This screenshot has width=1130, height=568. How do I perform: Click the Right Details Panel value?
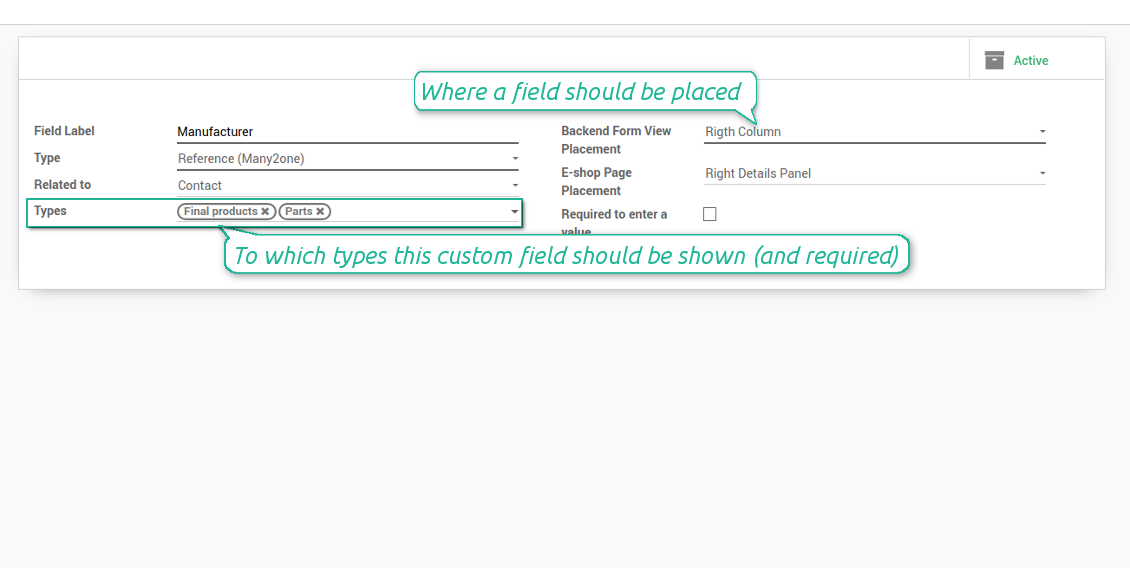[758, 174]
